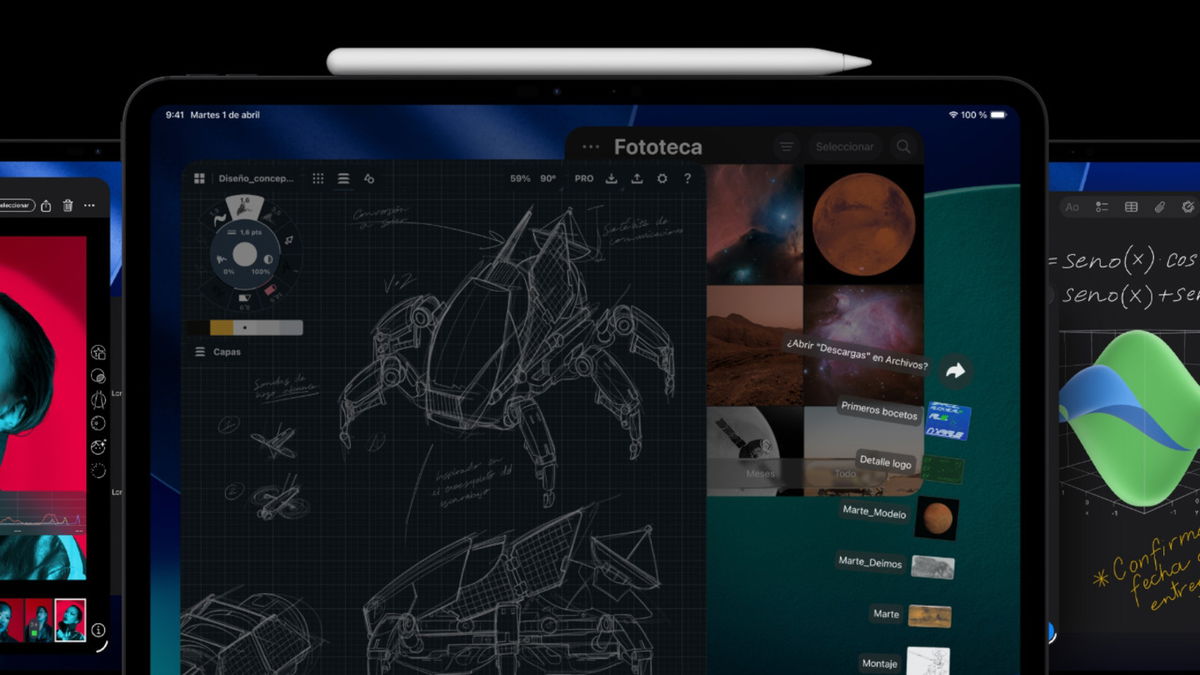Toggle PRO mode in the toolbar
Image resolution: width=1200 pixels, height=675 pixels.
[x=583, y=178]
